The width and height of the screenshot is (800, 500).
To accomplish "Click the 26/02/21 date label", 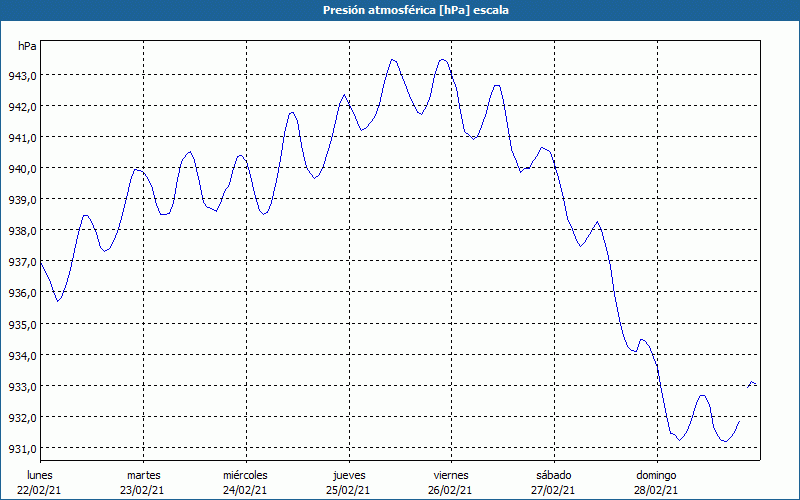I will pos(450,490).
